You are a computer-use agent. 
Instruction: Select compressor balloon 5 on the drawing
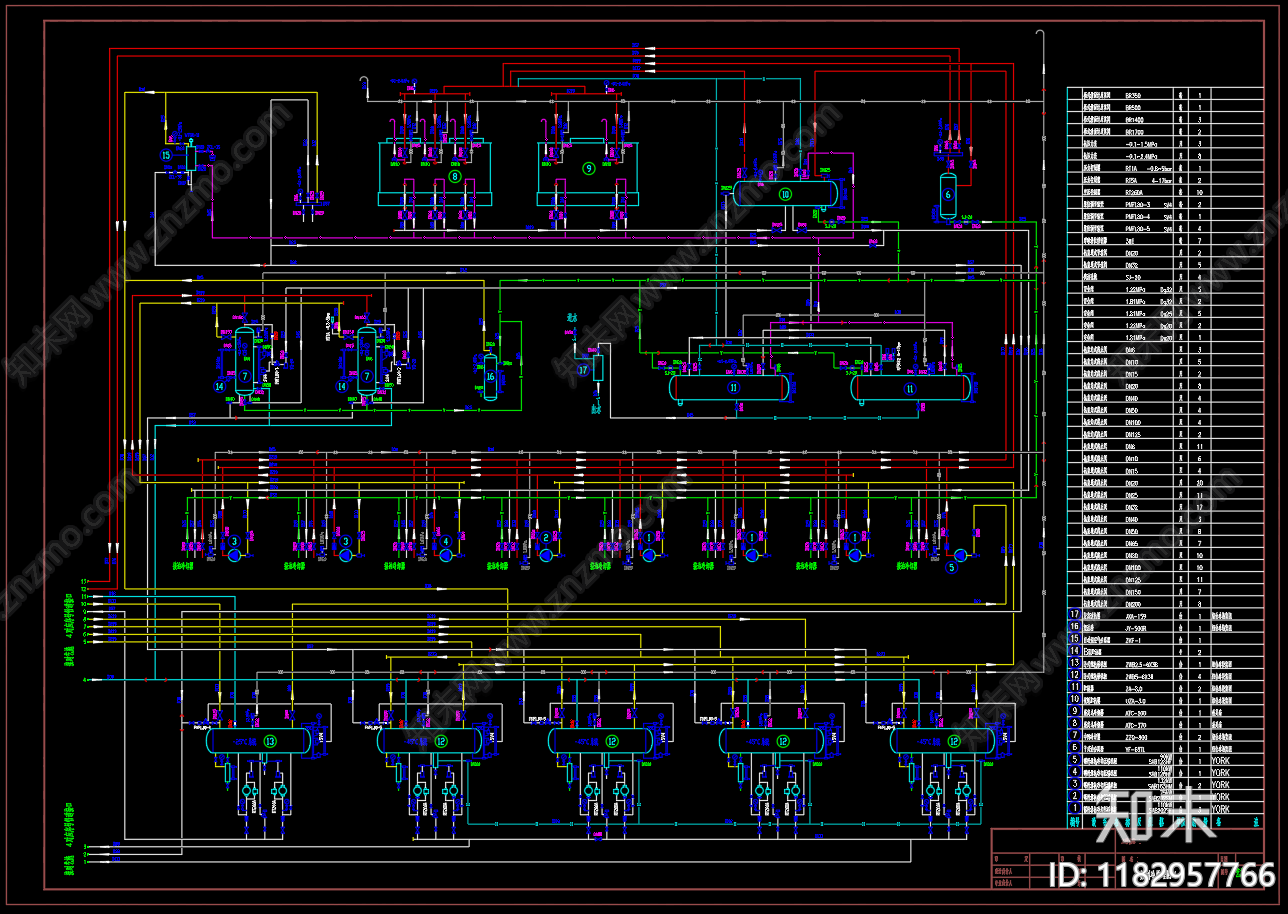pos(951,567)
